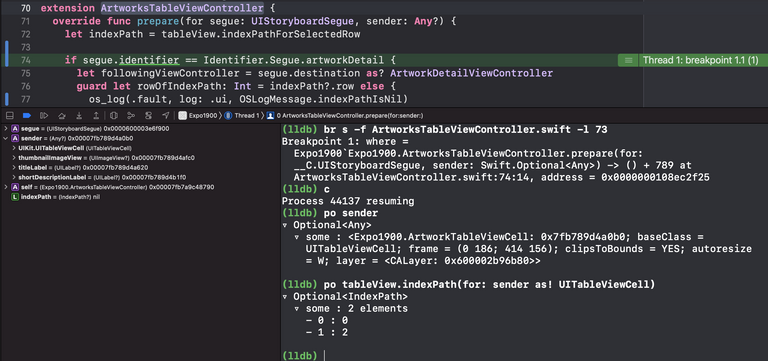Deactivate breakpoints with the blue breakpoint icon
Screen dimensions: 768x361
26,116
